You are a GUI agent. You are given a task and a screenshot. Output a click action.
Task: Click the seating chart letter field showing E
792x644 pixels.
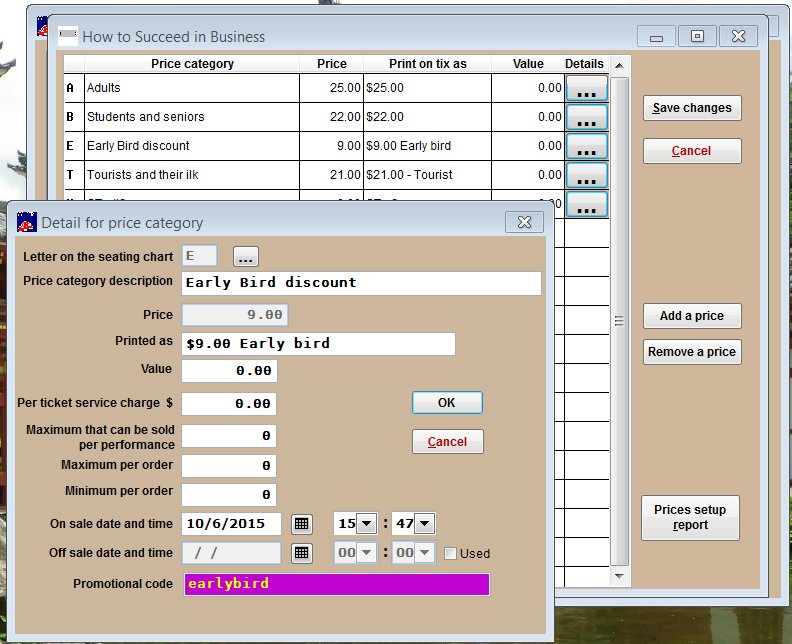tap(200, 256)
